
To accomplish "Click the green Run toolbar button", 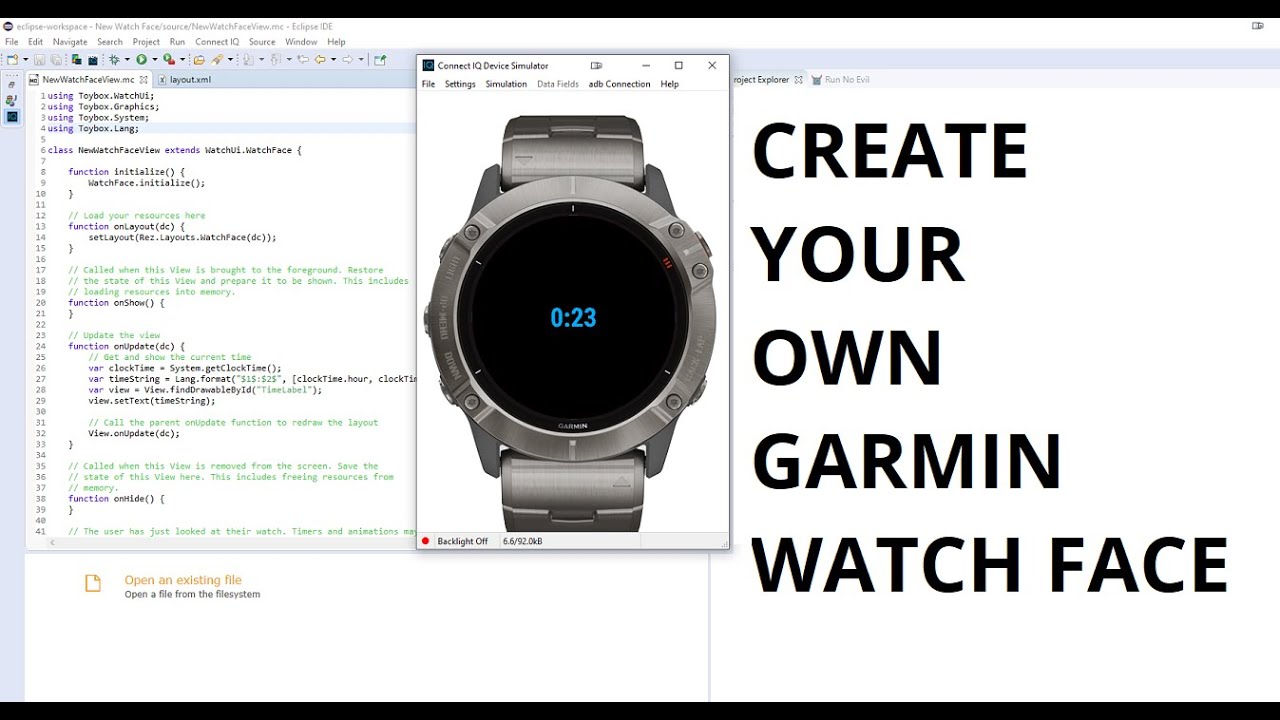I will (141, 59).
